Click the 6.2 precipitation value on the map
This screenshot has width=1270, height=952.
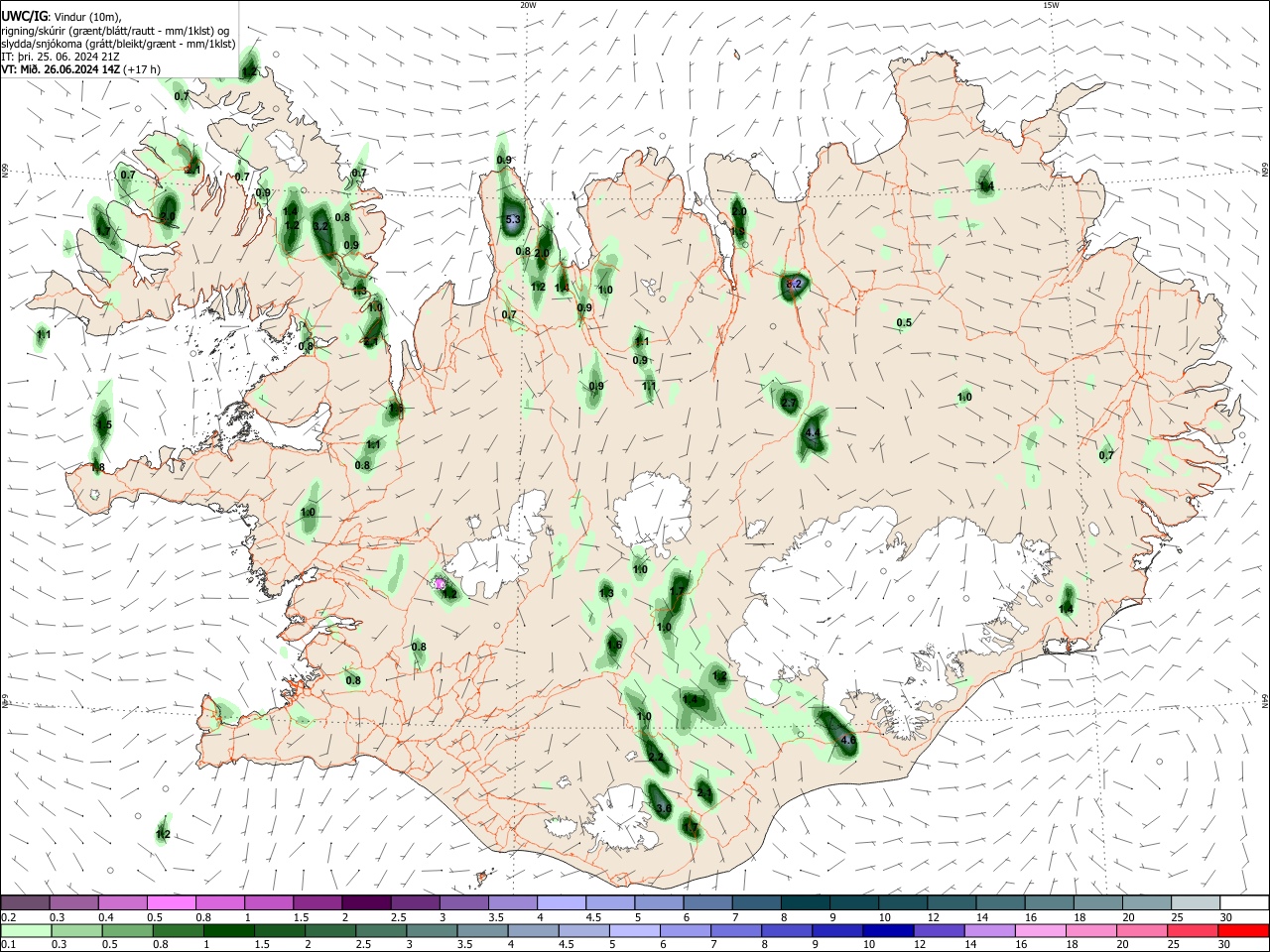(794, 284)
